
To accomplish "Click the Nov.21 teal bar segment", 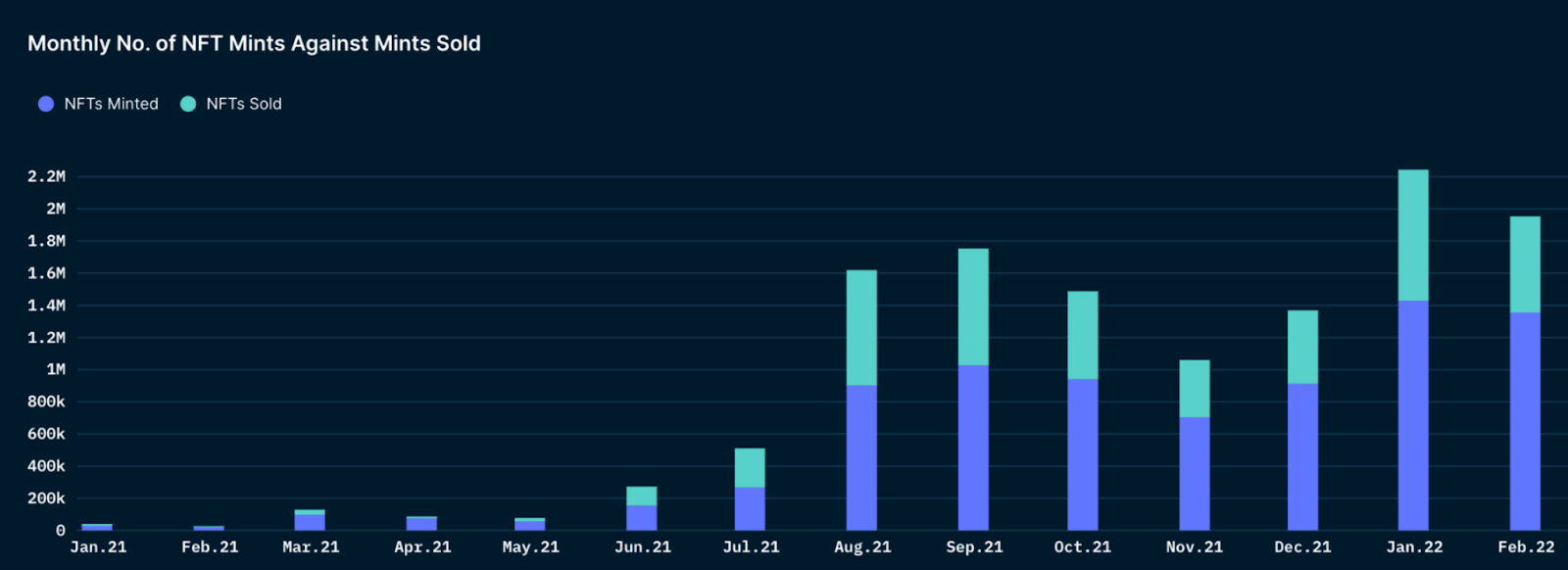I will coord(1195,389).
